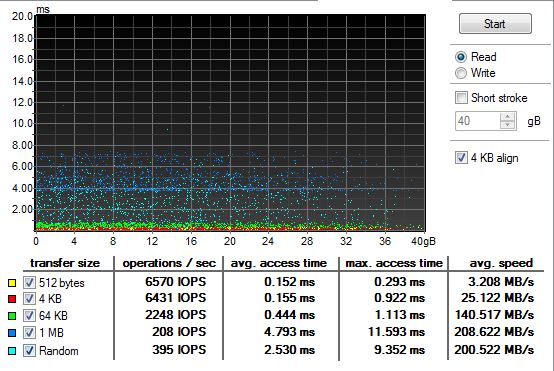
Task: Uncheck the 512 bytes transfer size checkbox
Action: (29, 283)
